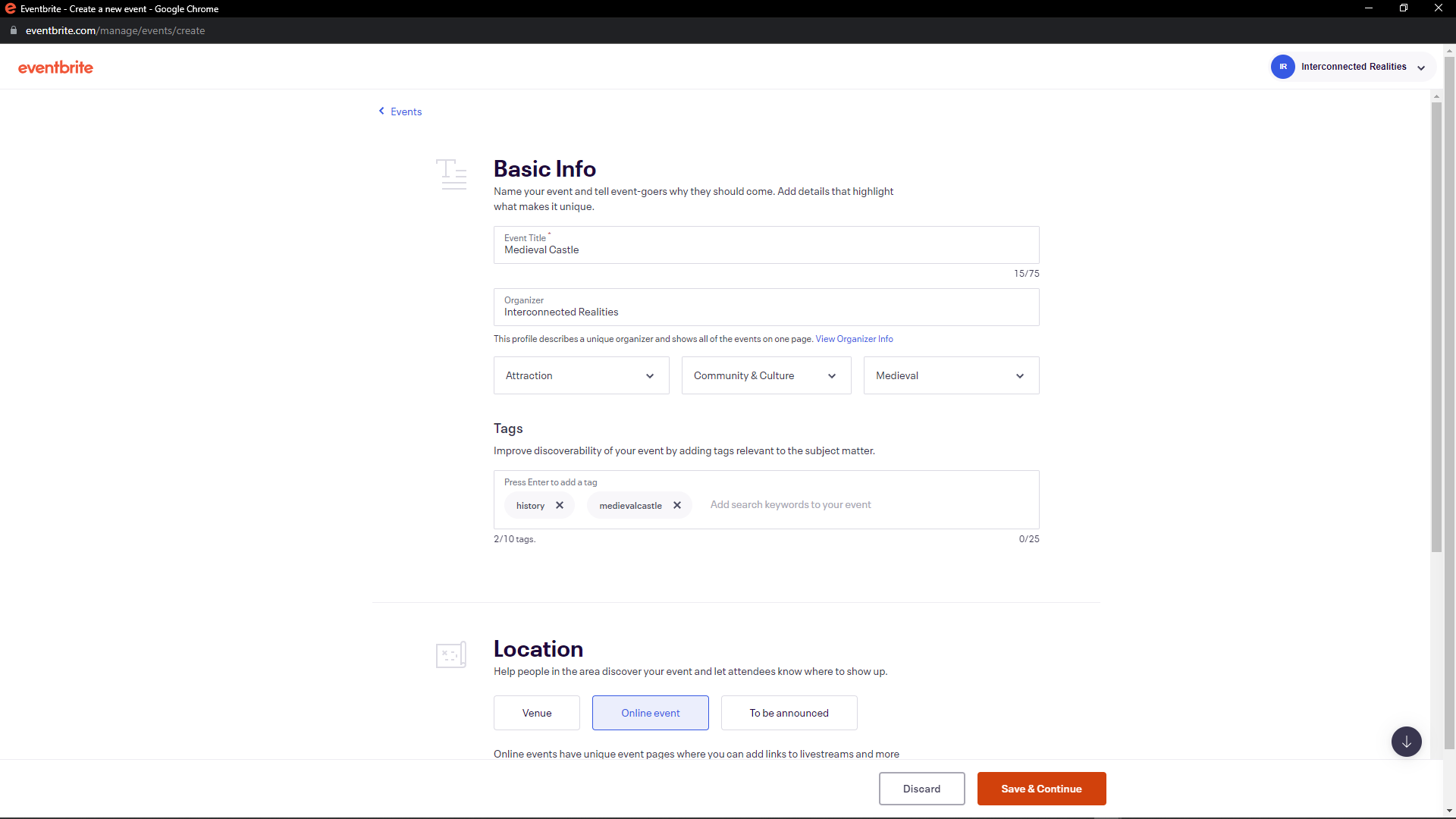The width and height of the screenshot is (1456, 819).
Task: Remove the medievalcastle tag
Action: pos(676,505)
